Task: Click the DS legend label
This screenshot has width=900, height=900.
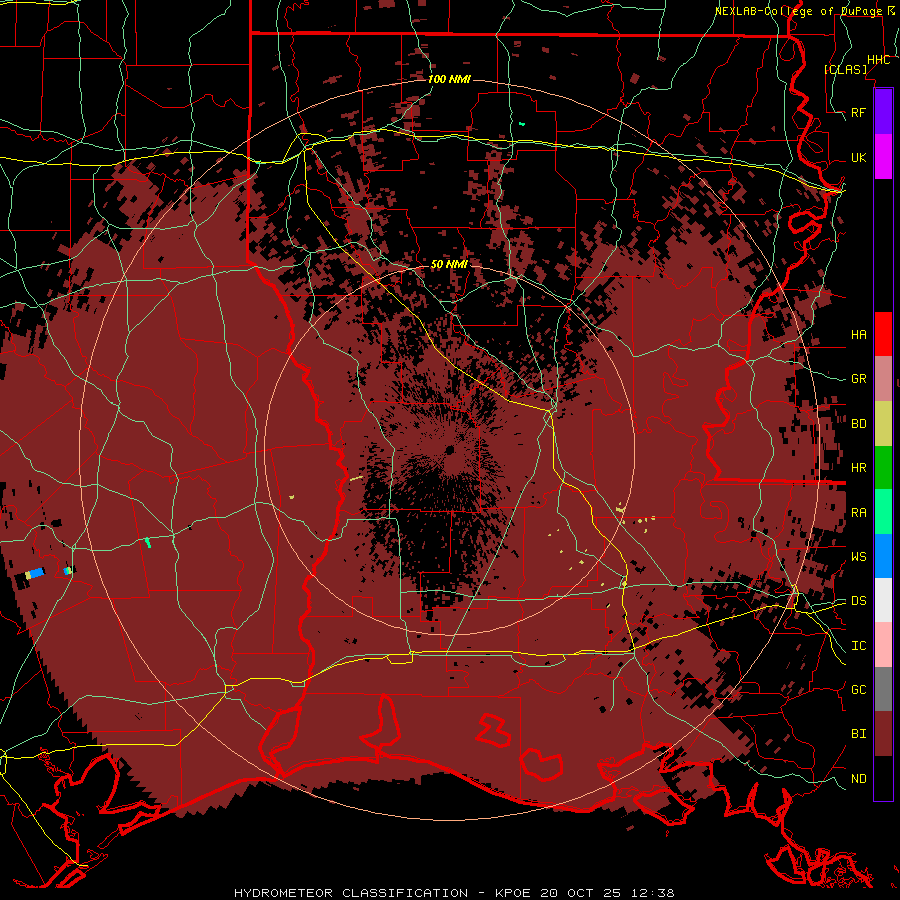Action: click(858, 600)
